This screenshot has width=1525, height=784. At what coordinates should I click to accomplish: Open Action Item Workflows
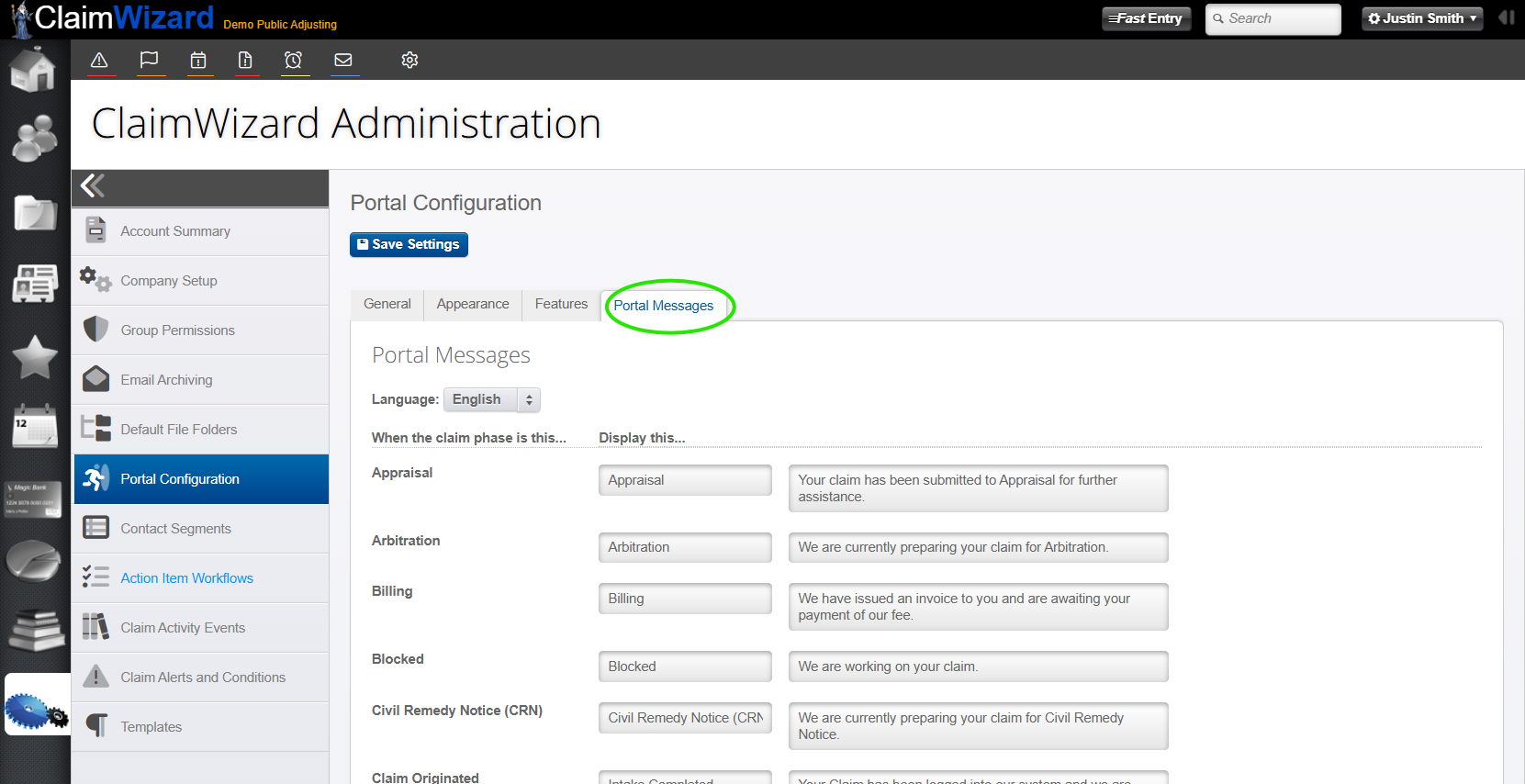pos(201,578)
